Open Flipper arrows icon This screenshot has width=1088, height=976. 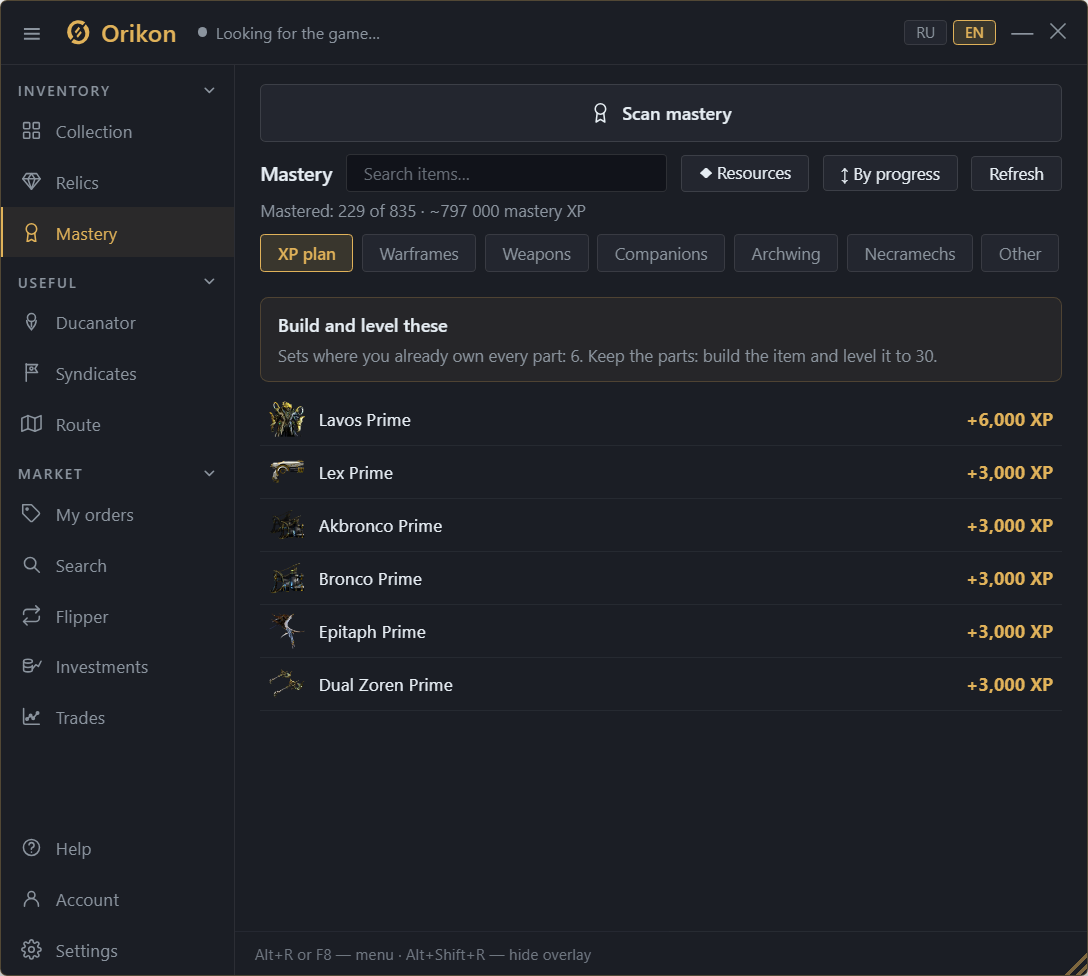click(x=31, y=616)
